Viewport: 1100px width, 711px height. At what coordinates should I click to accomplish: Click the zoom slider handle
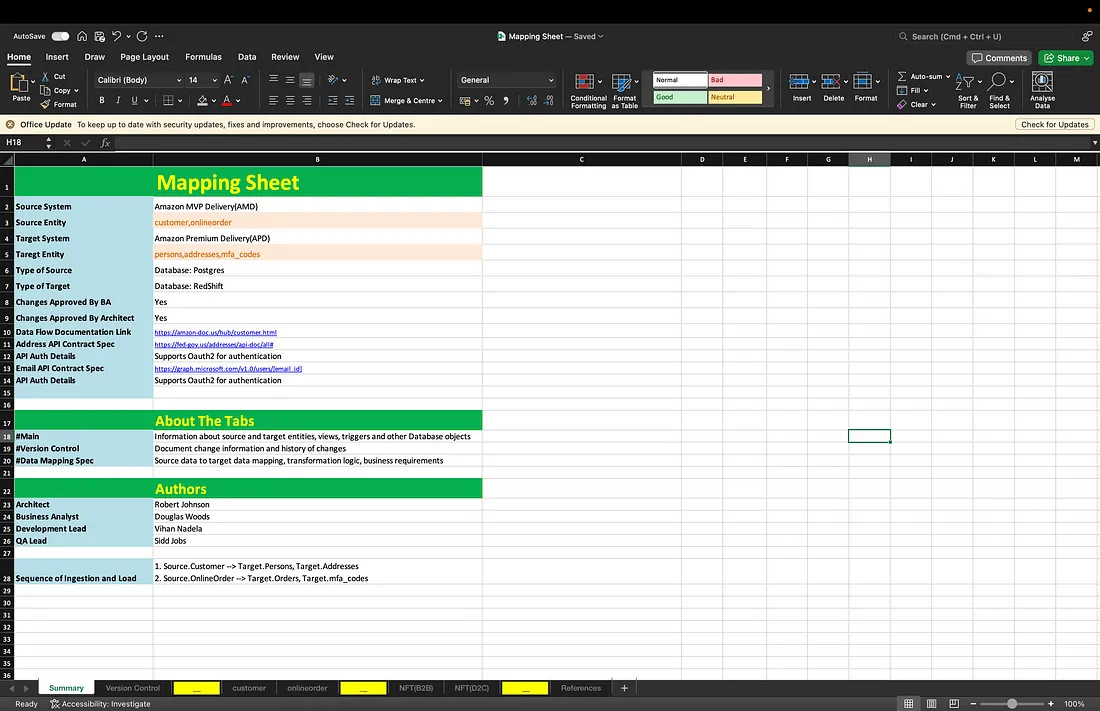pos(1012,703)
